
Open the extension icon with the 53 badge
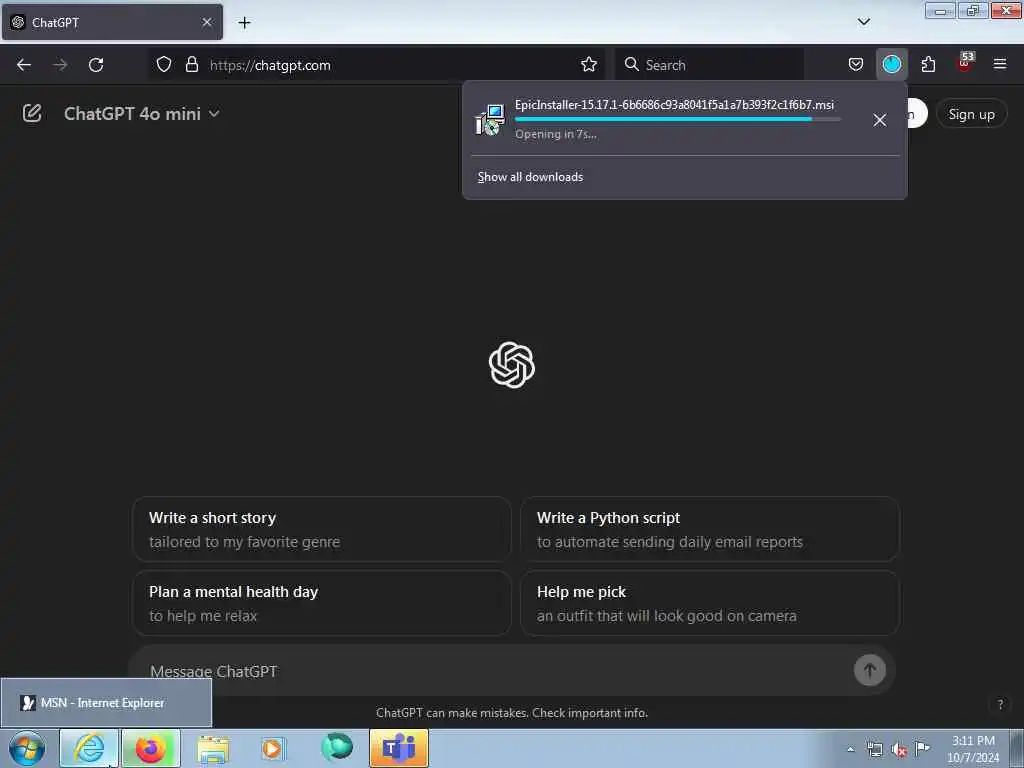coord(965,63)
